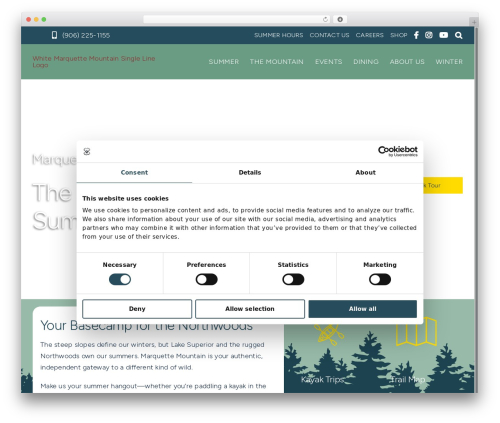Toggle the Necessary cookies switch

click(120, 279)
